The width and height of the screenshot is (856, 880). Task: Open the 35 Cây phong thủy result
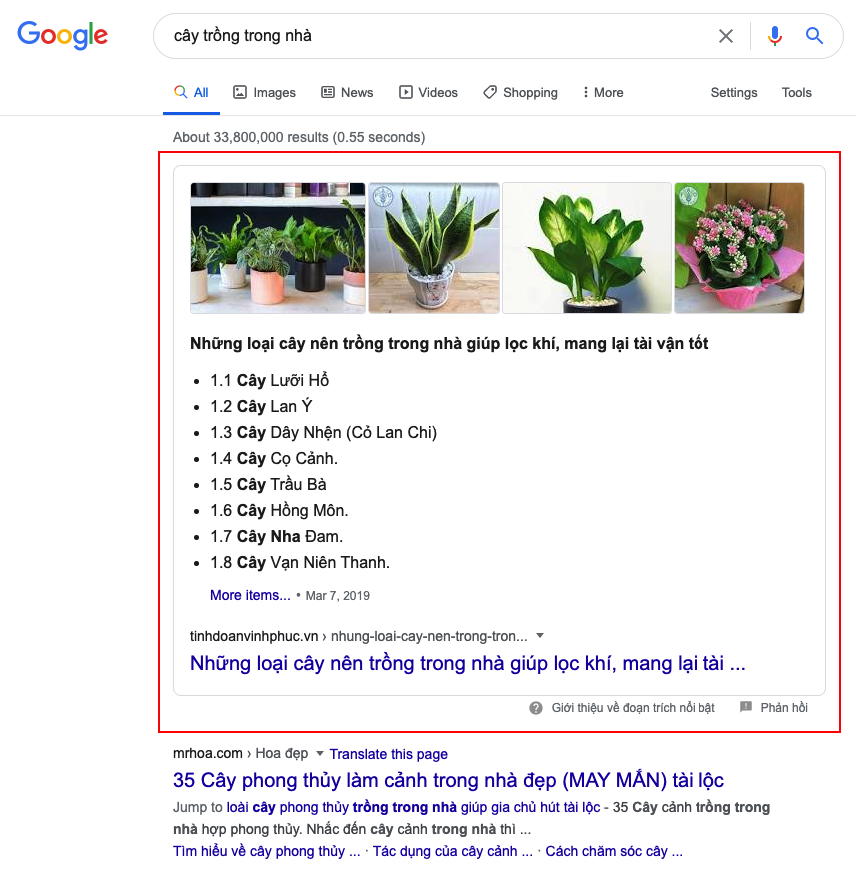[448, 780]
